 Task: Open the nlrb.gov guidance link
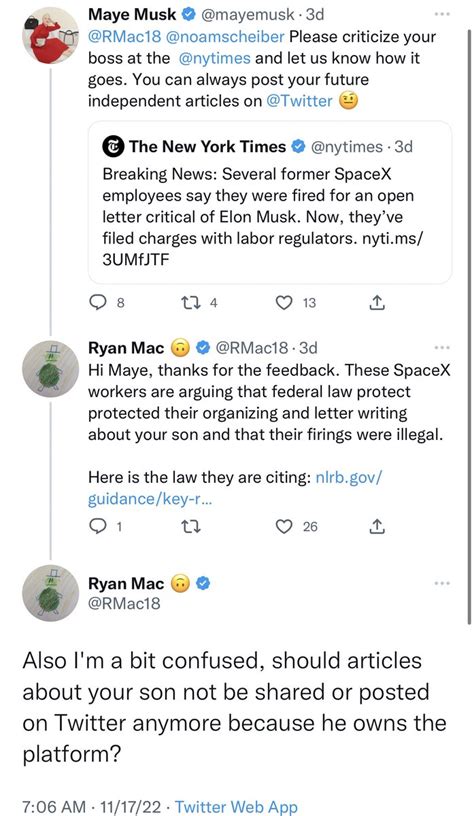[235, 488]
